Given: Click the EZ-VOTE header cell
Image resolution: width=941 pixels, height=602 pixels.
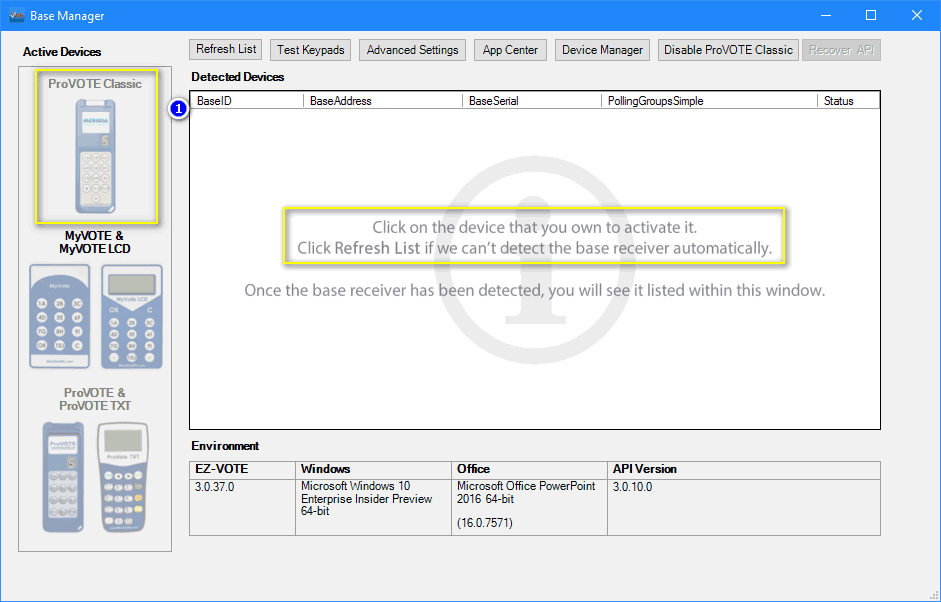Looking at the screenshot, I should tap(242, 470).
